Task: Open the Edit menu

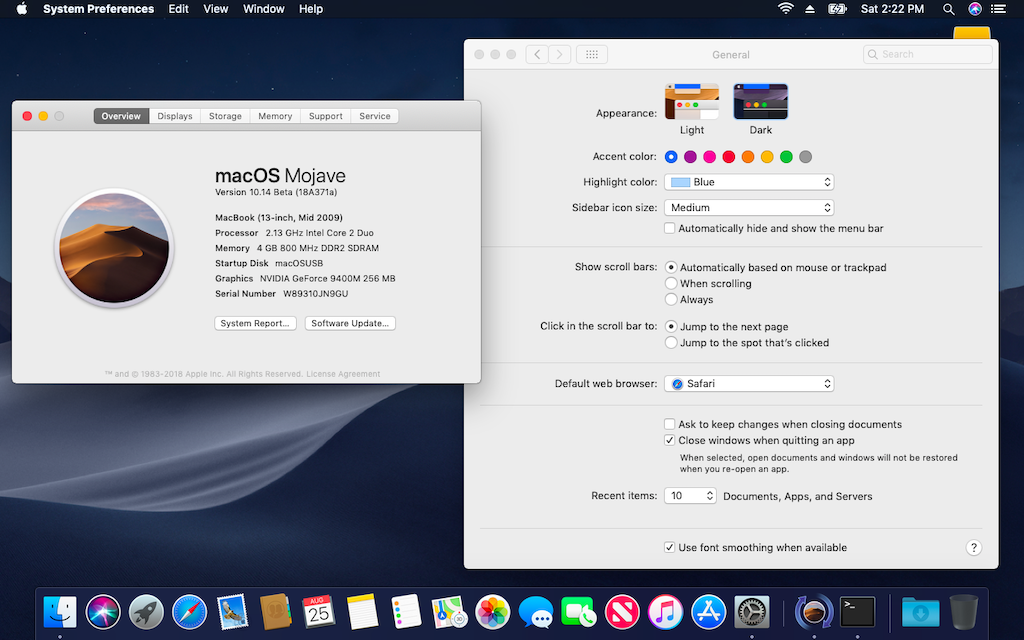Action: click(x=178, y=9)
